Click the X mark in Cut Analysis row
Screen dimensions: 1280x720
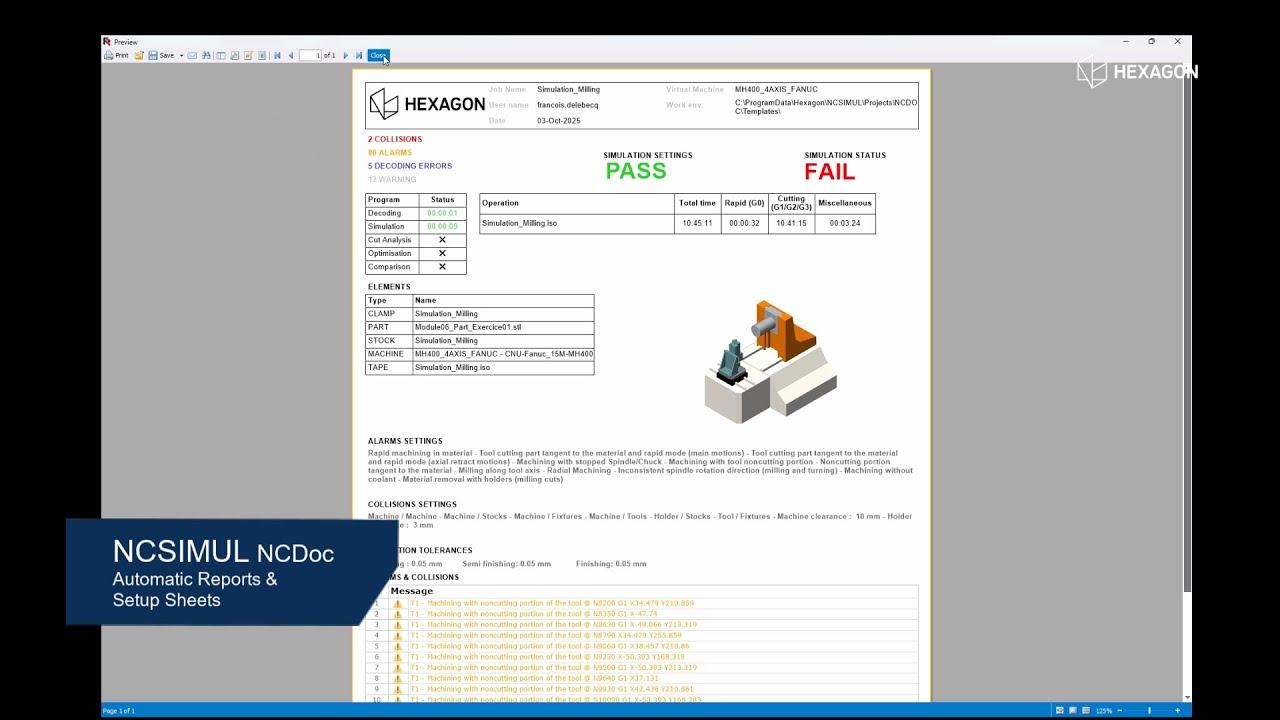click(x=442, y=240)
